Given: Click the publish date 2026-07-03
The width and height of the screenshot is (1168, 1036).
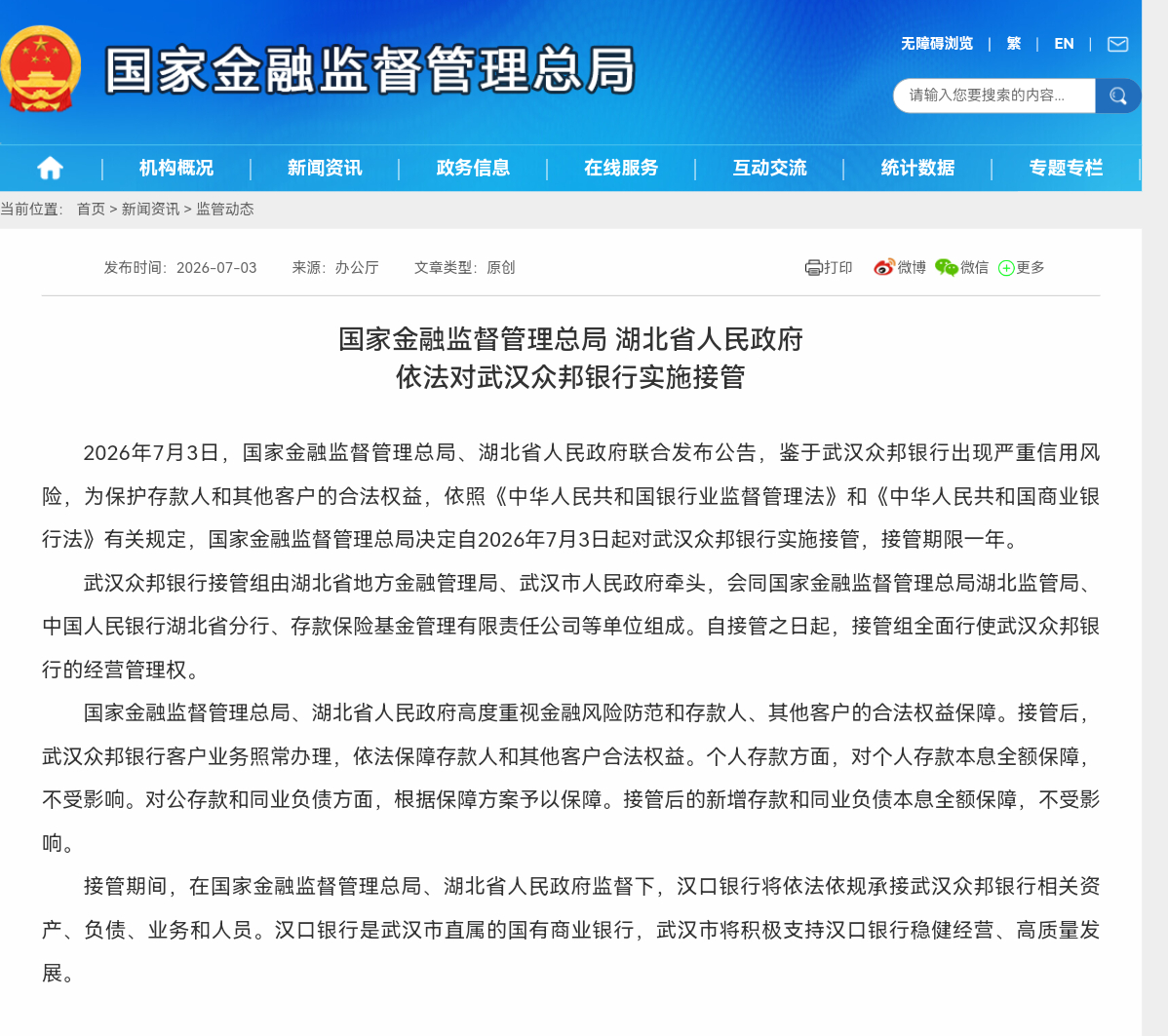Looking at the screenshot, I should coord(216,267).
